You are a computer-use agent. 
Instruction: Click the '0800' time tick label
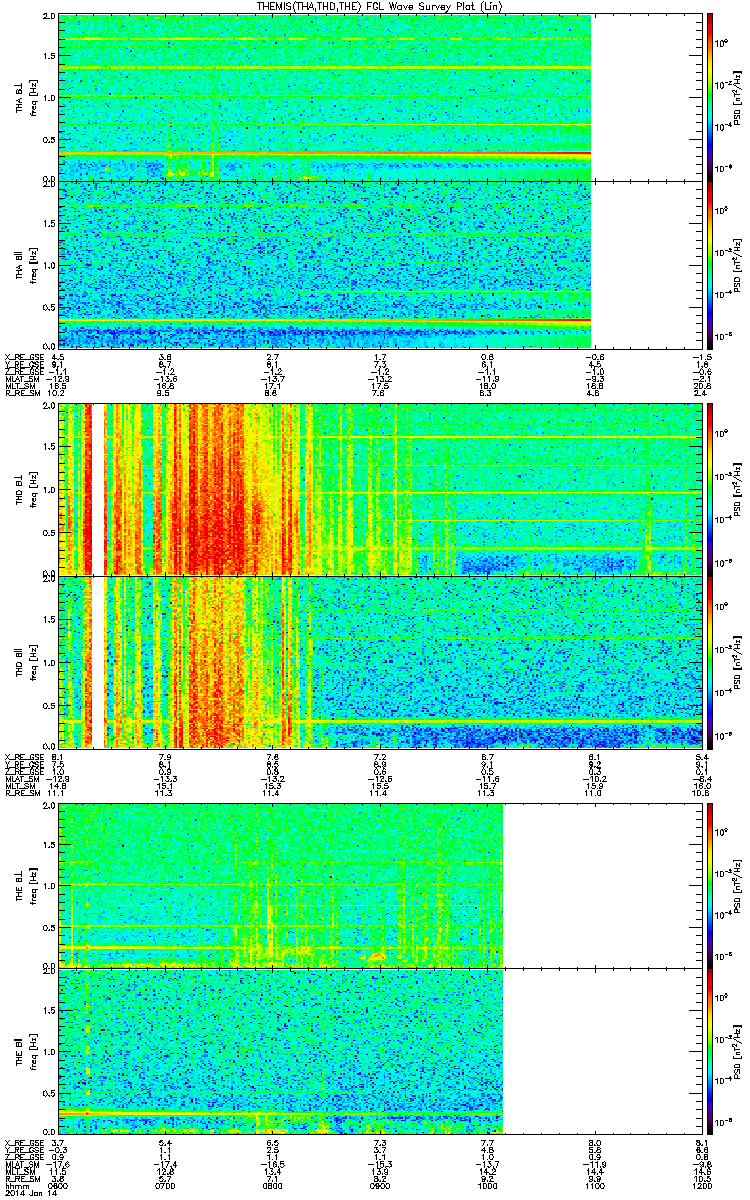(273, 1186)
